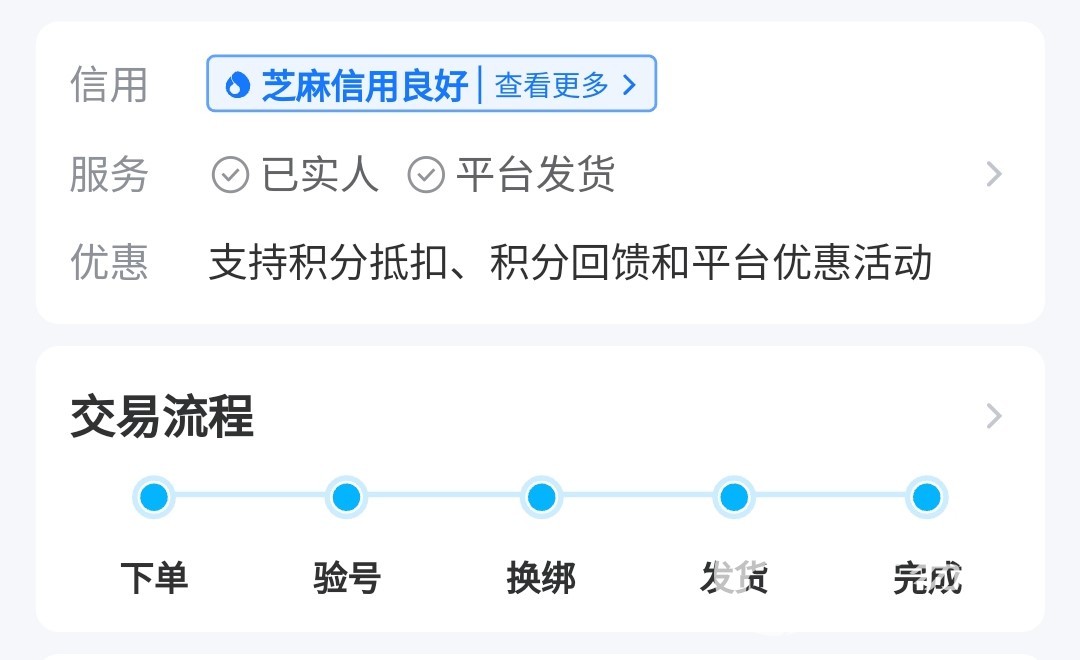Select the 下单 step label
Viewport: 1080px width, 660px height.
(154, 578)
